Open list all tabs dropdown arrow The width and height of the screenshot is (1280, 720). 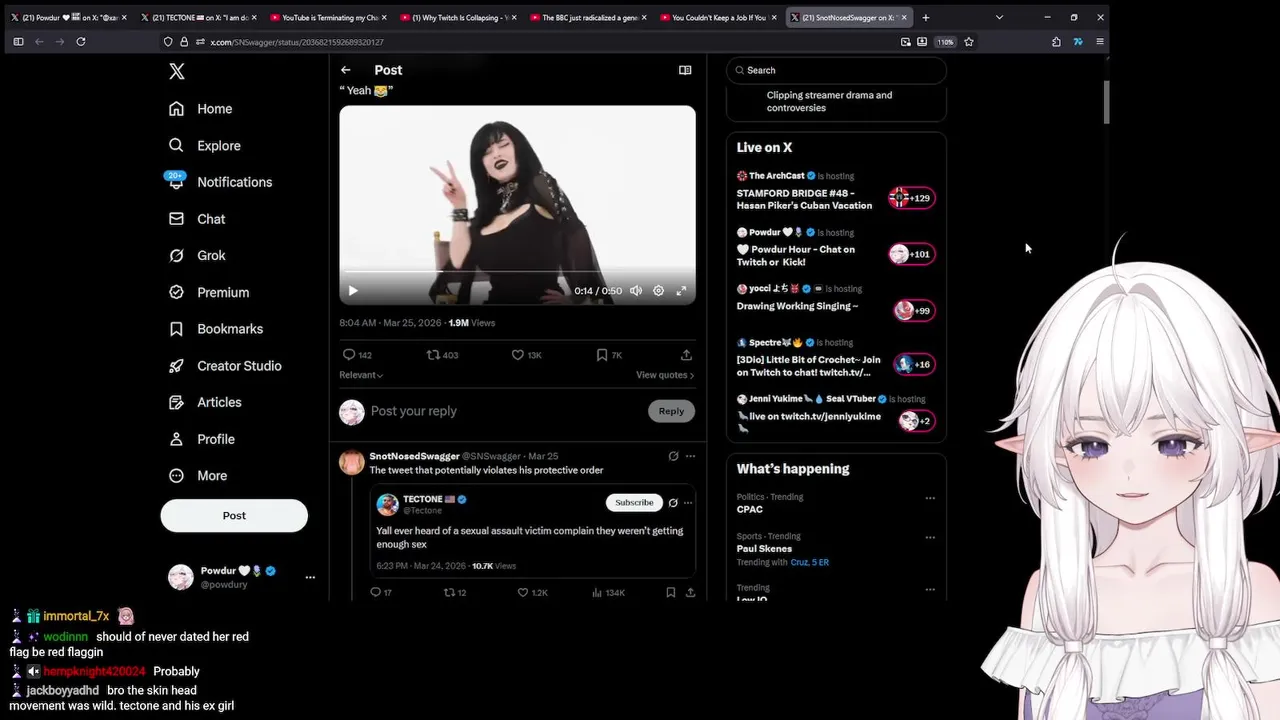999,17
